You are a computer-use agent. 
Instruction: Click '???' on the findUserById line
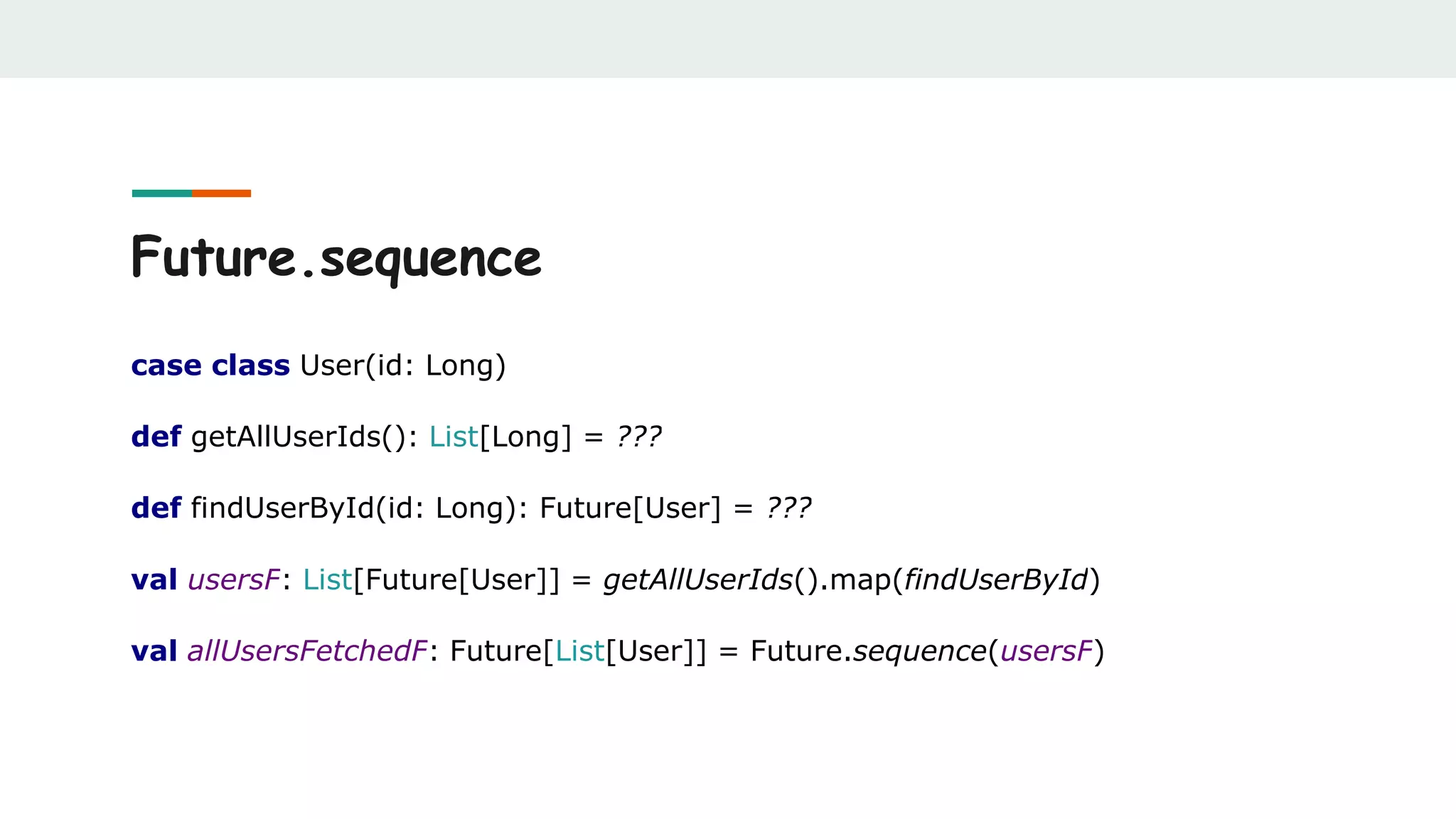(x=788, y=508)
